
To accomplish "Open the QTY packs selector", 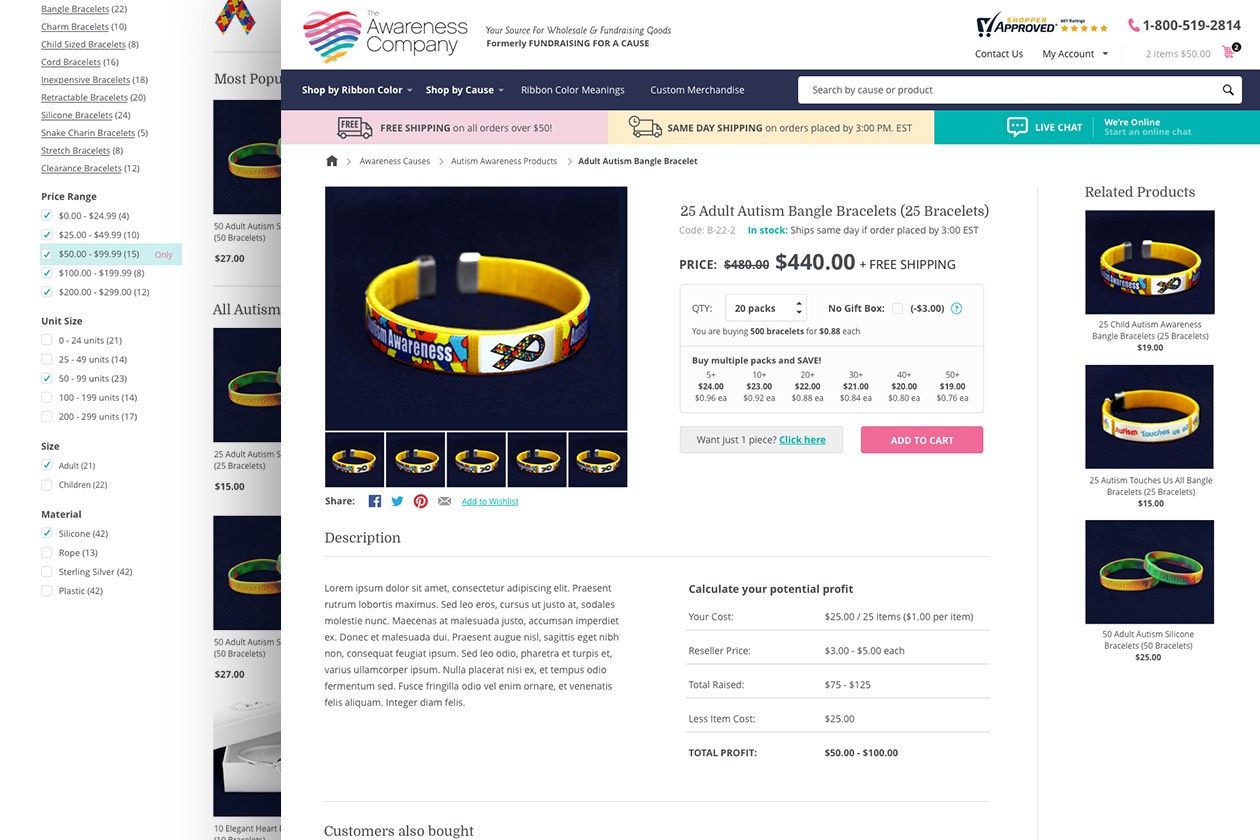I will [x=765, y=308].
